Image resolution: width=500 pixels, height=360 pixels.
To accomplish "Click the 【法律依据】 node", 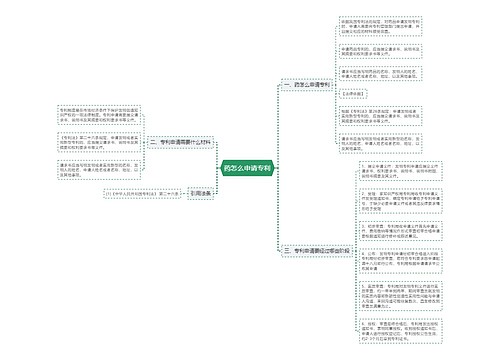I will click(353, 94).
